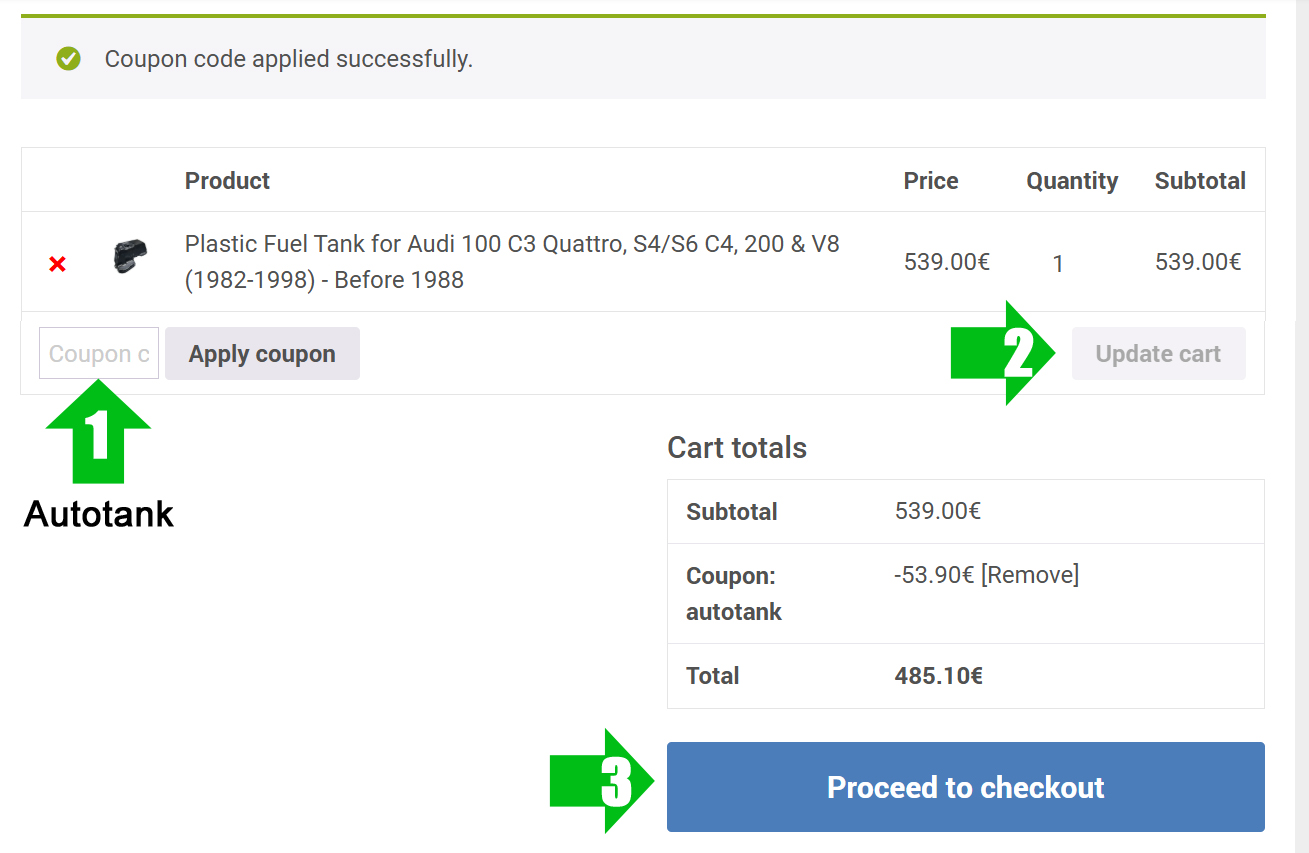Apply the coupon with Apply coupon button
The width and height of the screenshot is (1309, 853).
[262, 354]
